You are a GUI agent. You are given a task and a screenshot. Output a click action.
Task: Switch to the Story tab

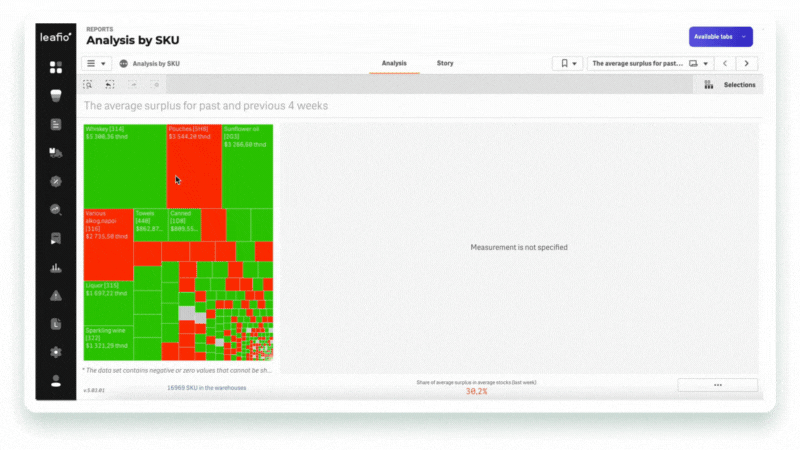[x=445, y=63]
